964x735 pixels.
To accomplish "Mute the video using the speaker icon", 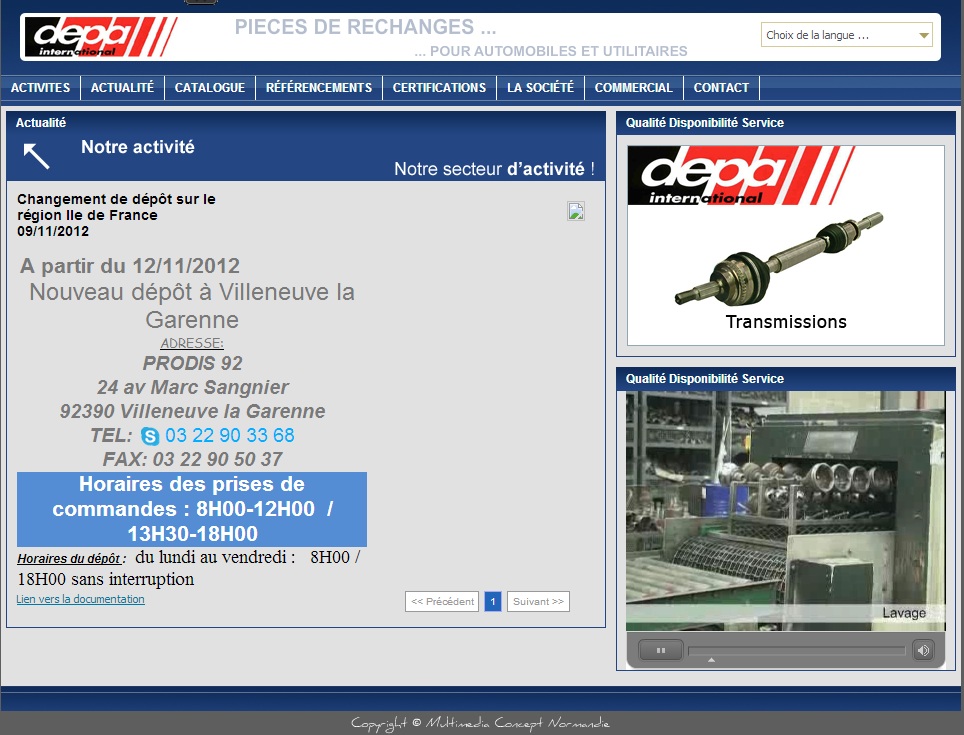I will (x=923, y=650).
